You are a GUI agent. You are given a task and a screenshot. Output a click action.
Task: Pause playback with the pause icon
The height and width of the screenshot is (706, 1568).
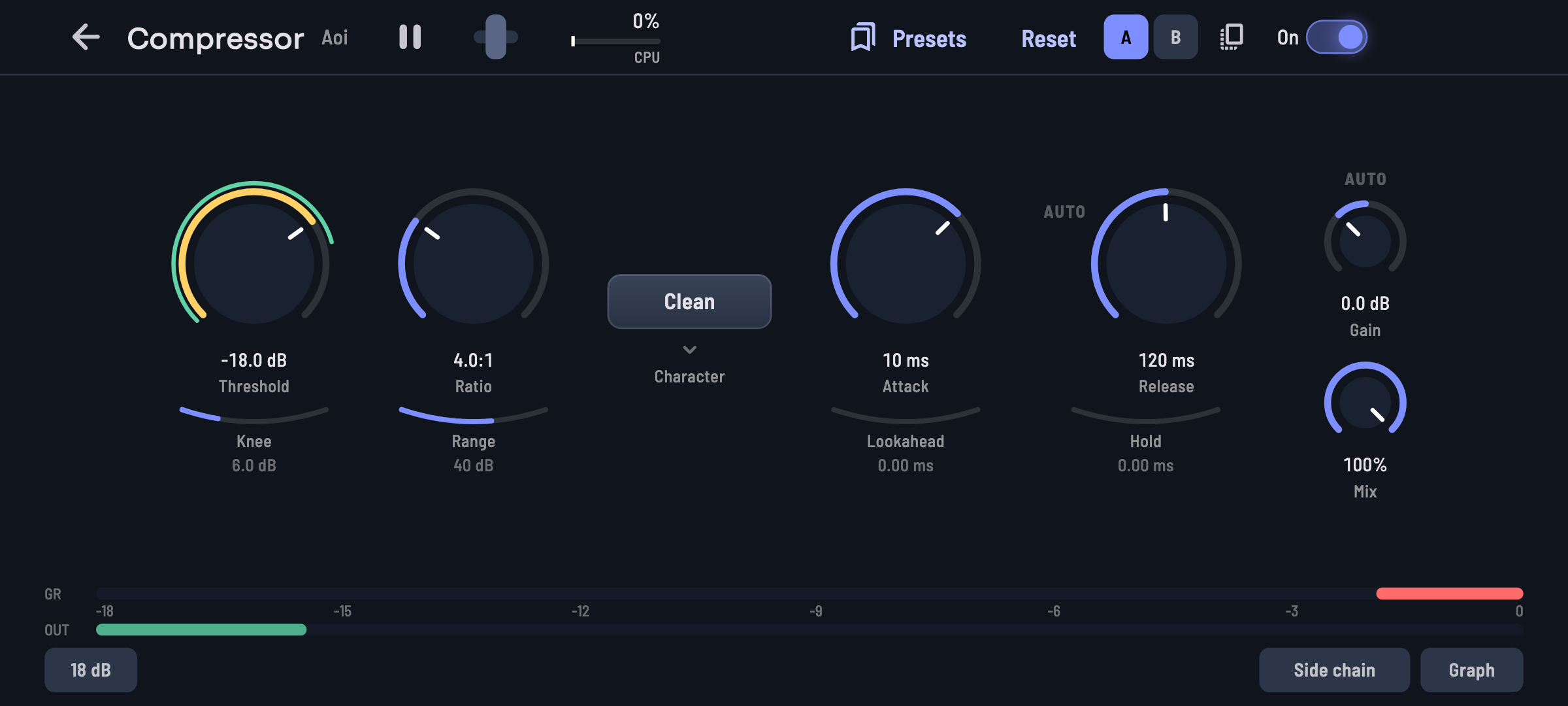pyautogui.click(x=410, y=37)
